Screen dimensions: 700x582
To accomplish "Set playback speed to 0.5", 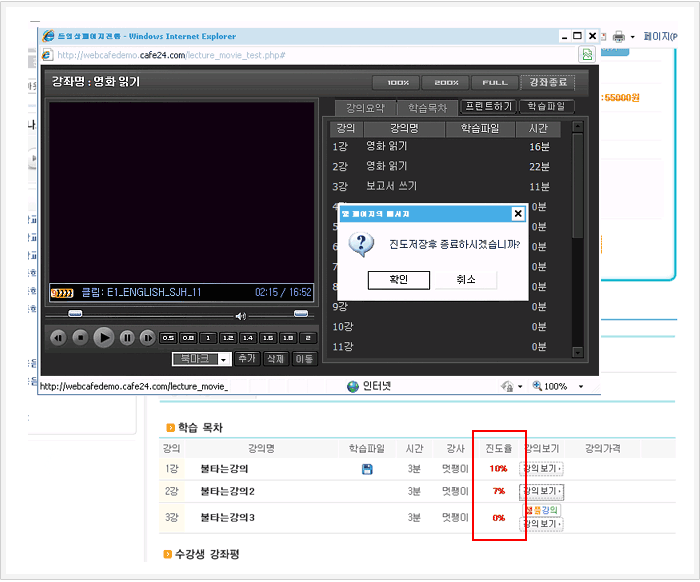I will click(x=168, y=338).
